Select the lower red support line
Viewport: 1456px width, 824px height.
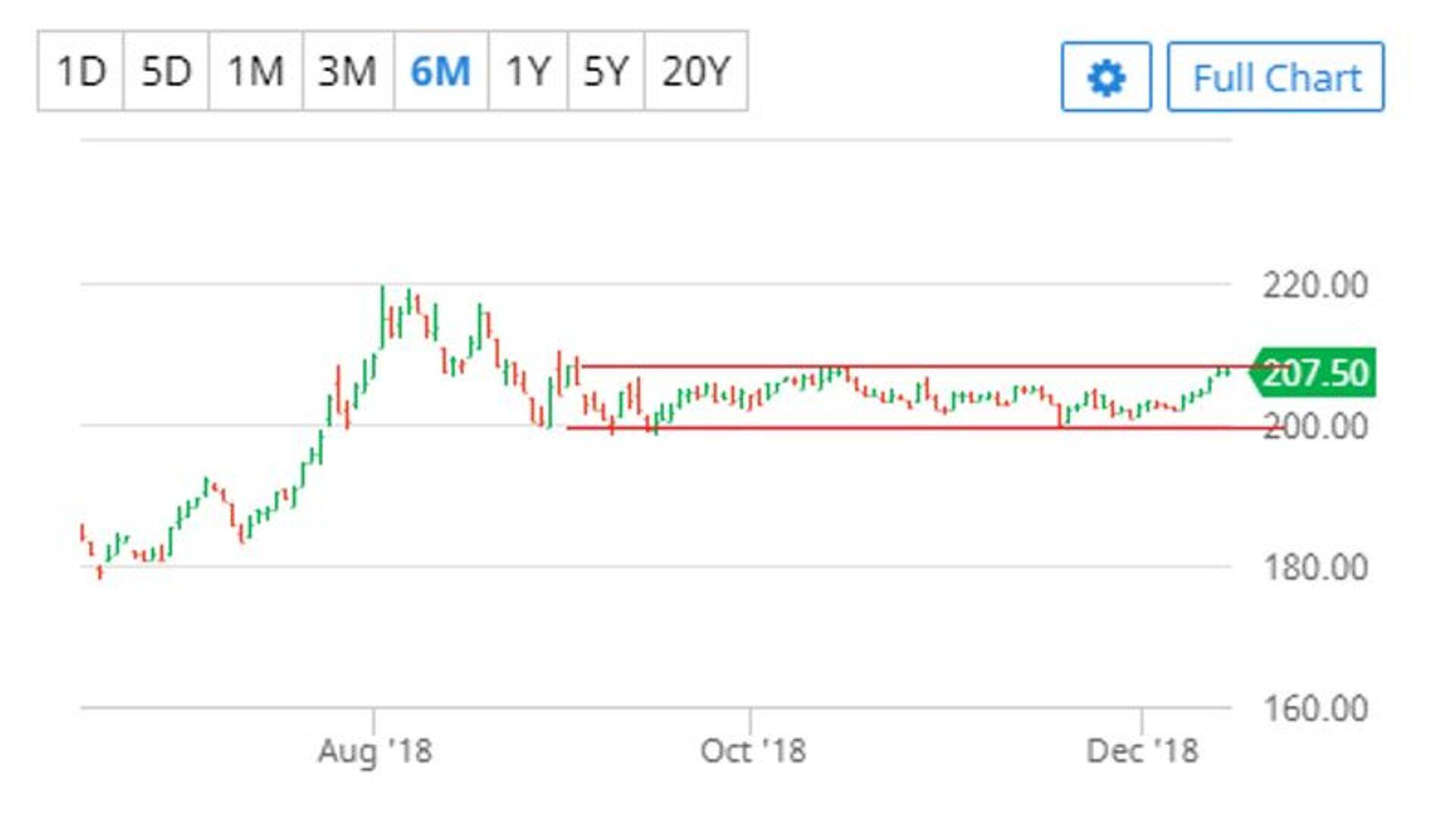coord(910,428)
